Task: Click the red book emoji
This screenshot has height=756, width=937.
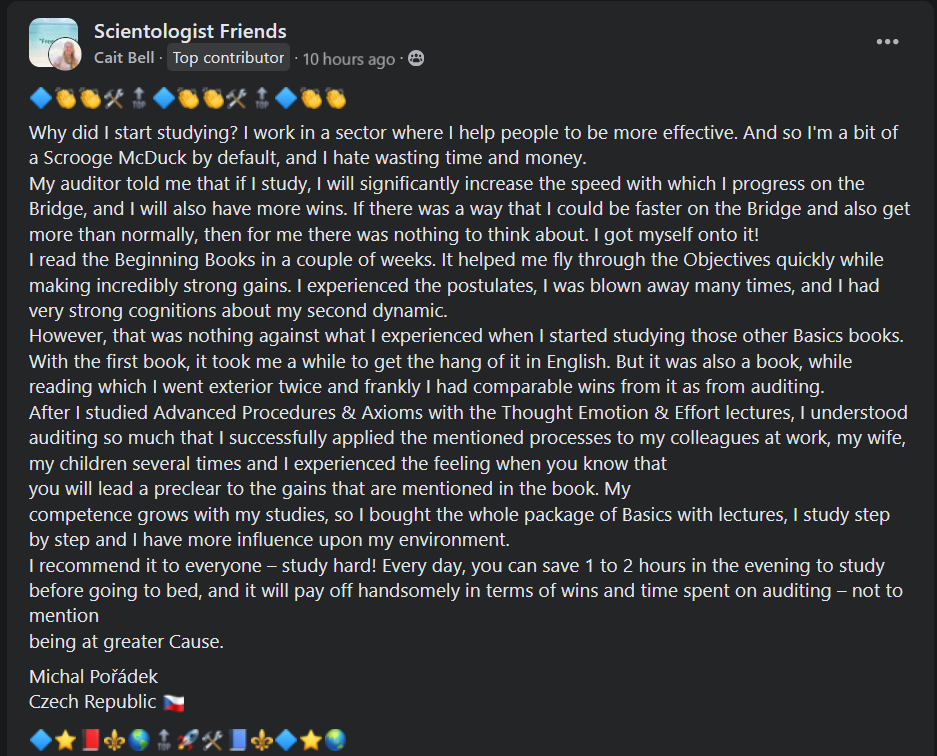Action: [90, 740]
